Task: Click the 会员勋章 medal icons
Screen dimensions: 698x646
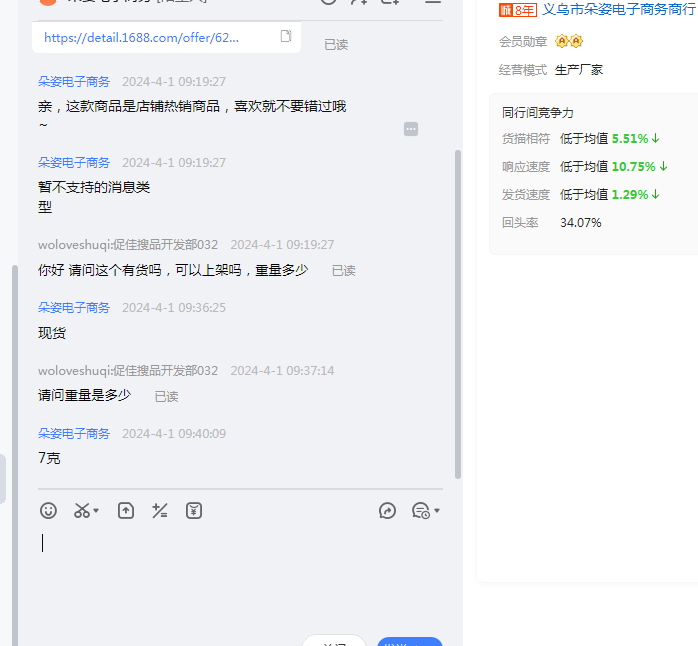Action: tap(569, 41)
